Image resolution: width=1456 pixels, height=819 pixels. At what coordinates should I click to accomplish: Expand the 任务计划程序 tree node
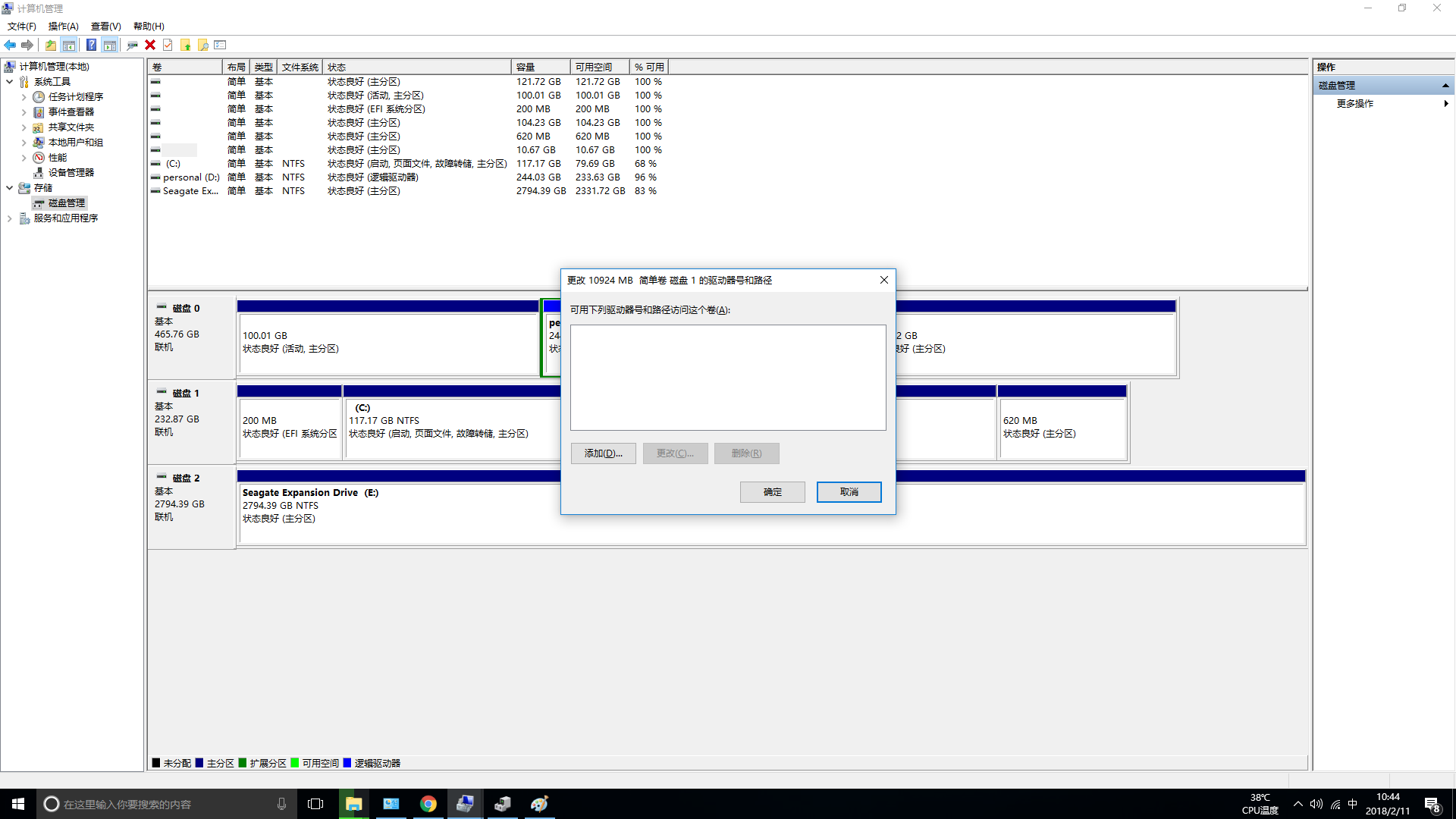[24, 97]
